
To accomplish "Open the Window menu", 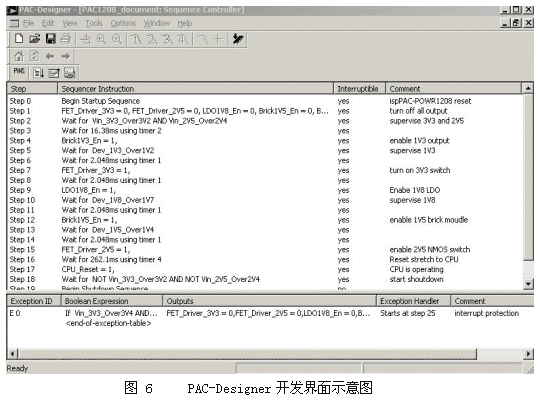I will click(157, 23).
